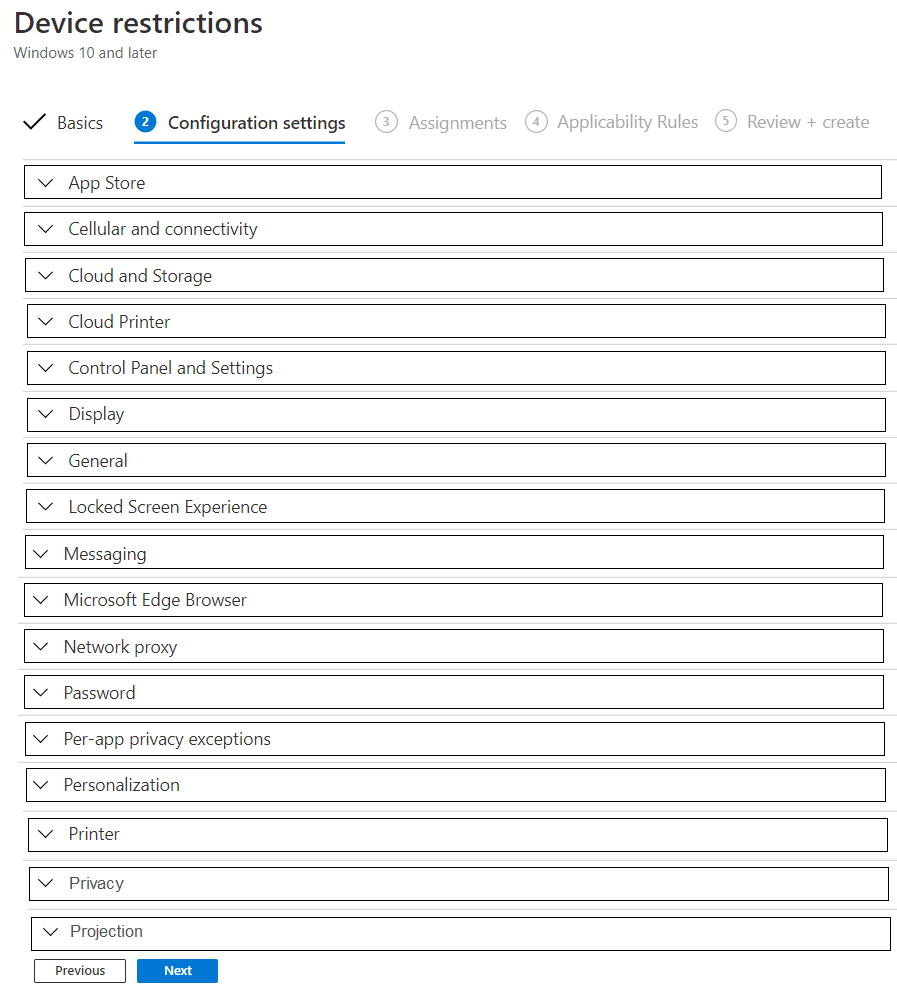Expand Per-app privacy exceptions
Viewport: 897px width, 991px height.
pos(167,739)
